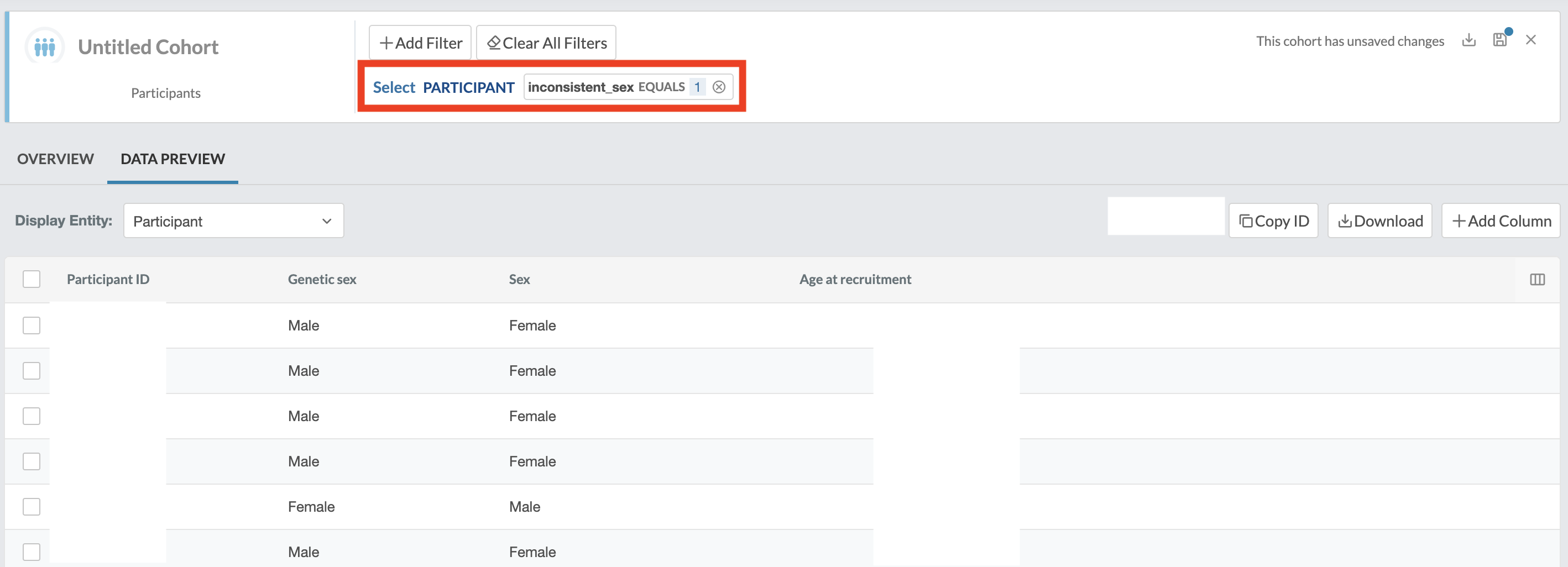Viewport: 1568px width, 567px height.
Task: Switch to the OVERVIEW tab
Action: point(55,159)
